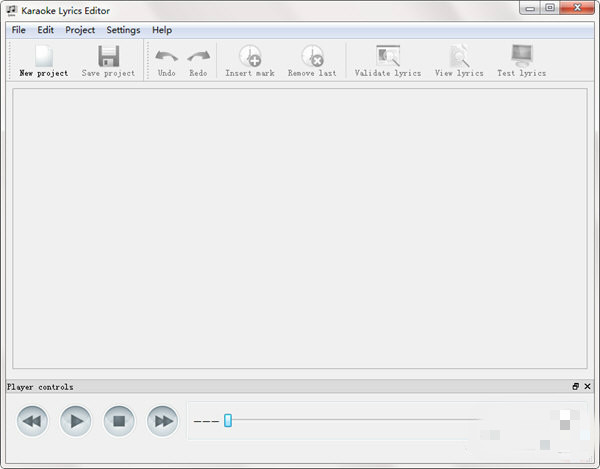Close the Karaoke Lyrics Editor window
This screenshot has height=469, width=600.
pyautogui.click(x=577, y=8)
